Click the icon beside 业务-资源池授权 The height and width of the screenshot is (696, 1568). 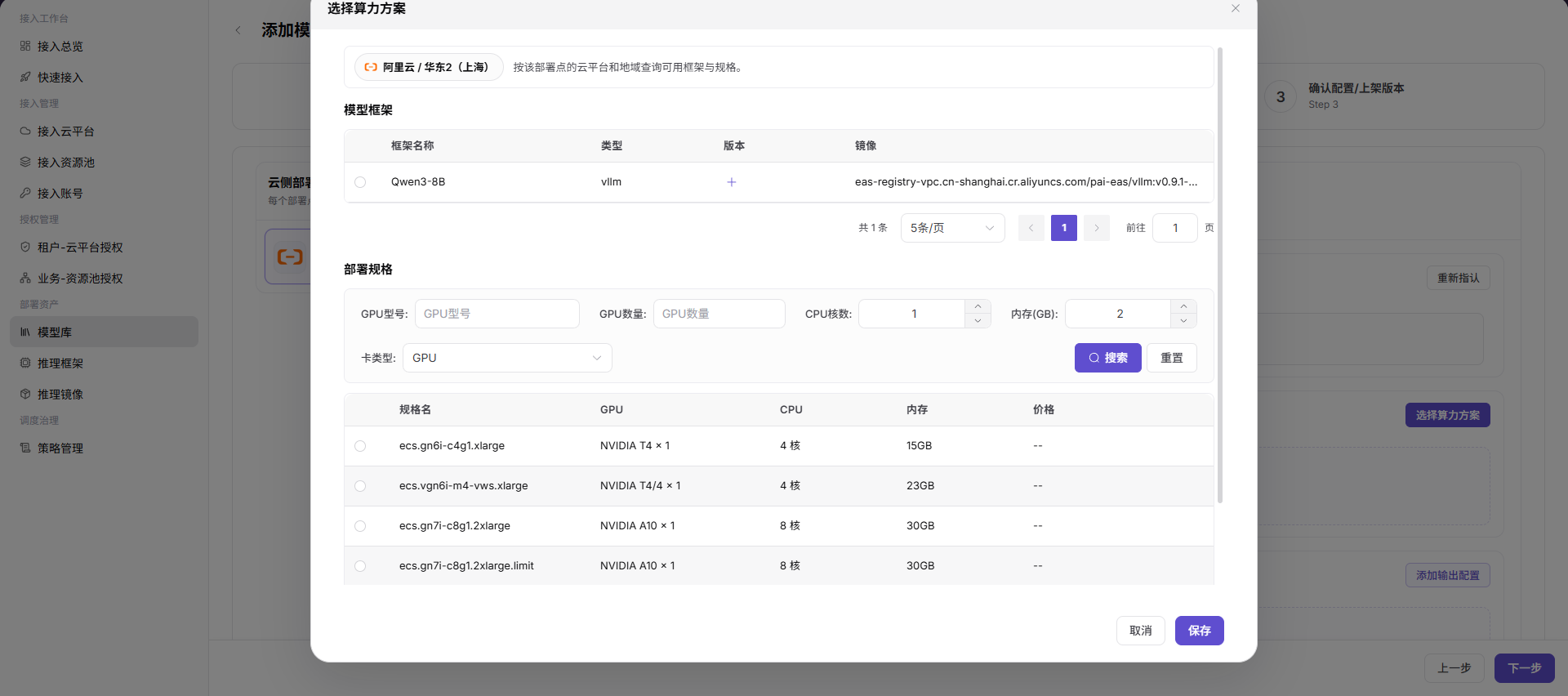pos(25,278)
